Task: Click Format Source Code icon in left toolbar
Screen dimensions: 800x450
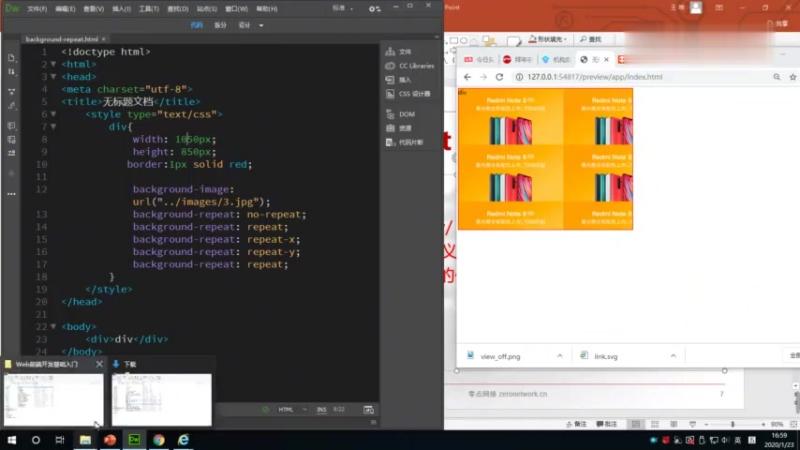Action: (11, 106)
